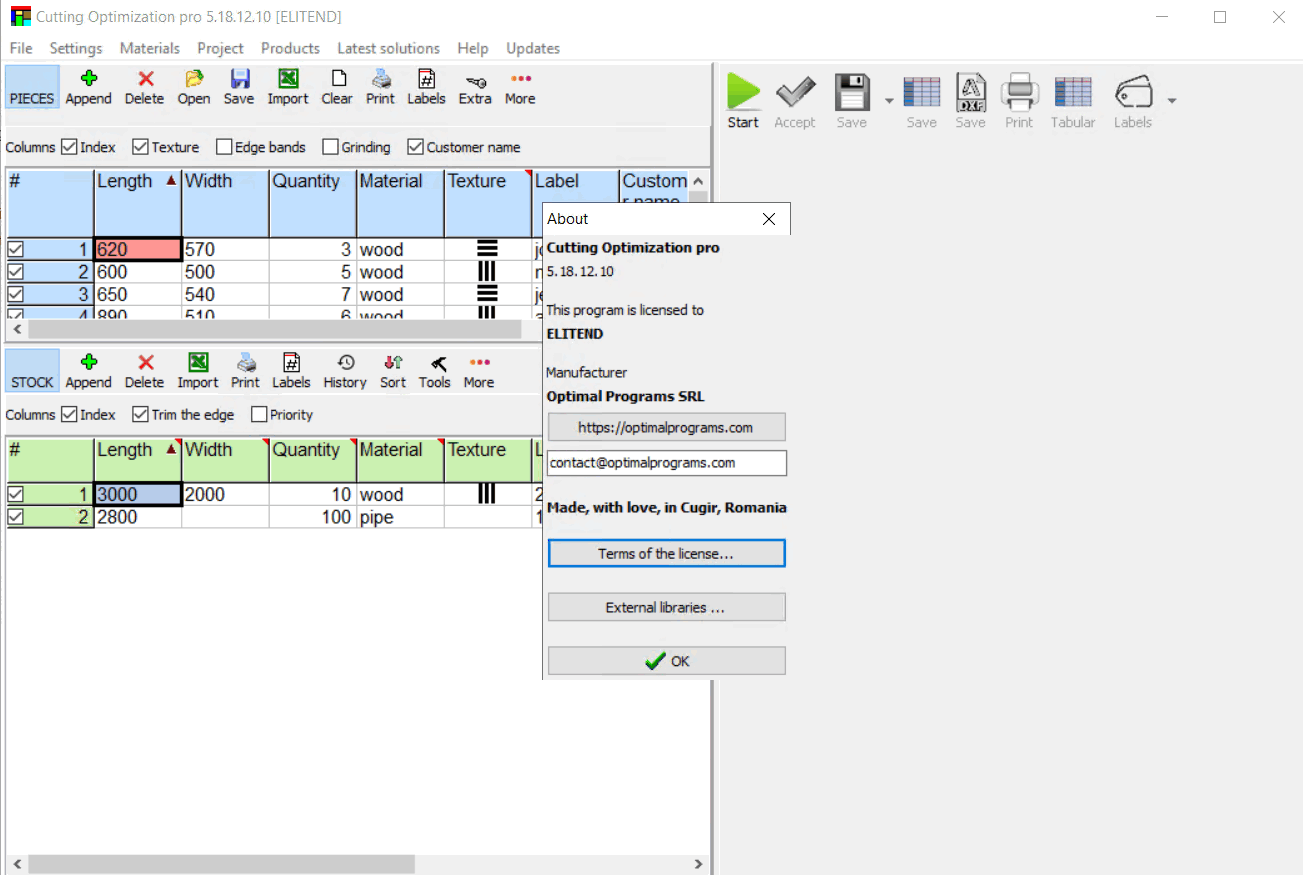Expand the dropdown arrow next to Labels
The width and height of the screenshot is (1303, 875).
[1172, 100]
